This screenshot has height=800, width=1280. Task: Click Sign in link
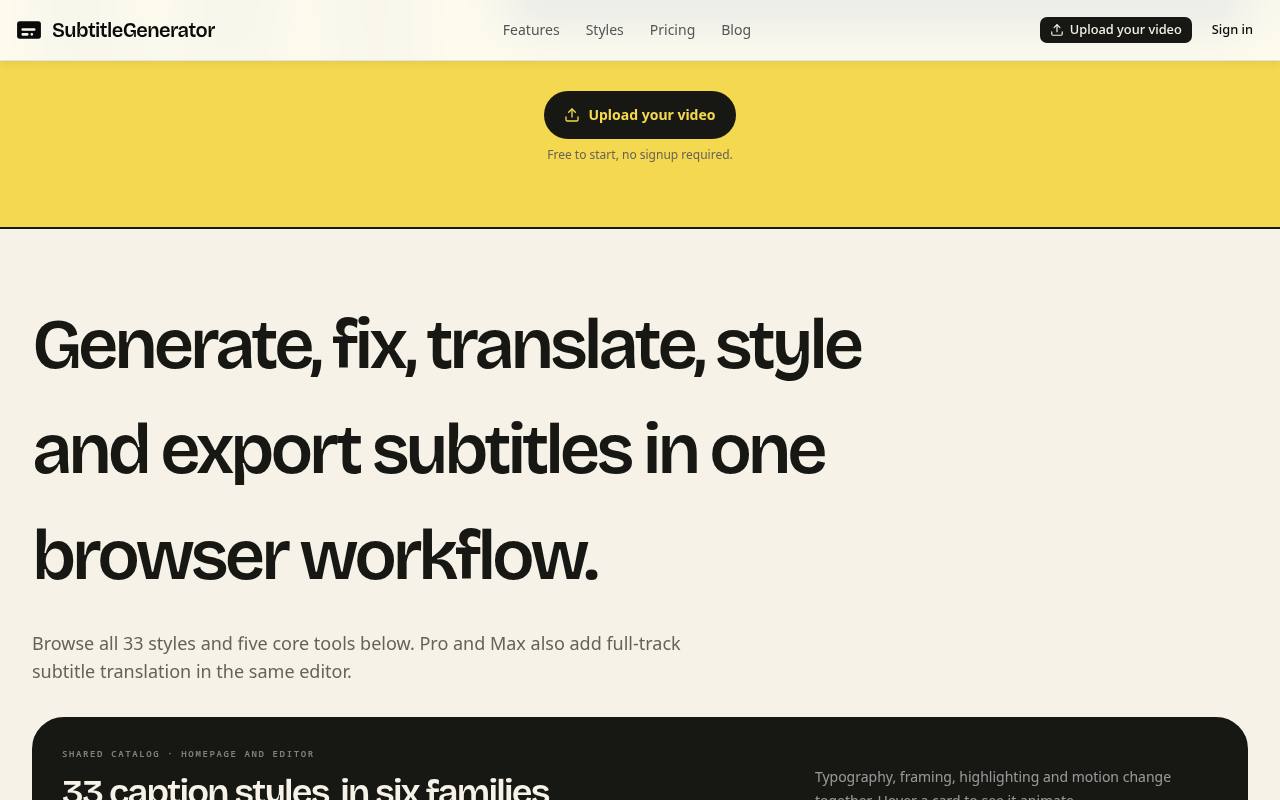1232,30
